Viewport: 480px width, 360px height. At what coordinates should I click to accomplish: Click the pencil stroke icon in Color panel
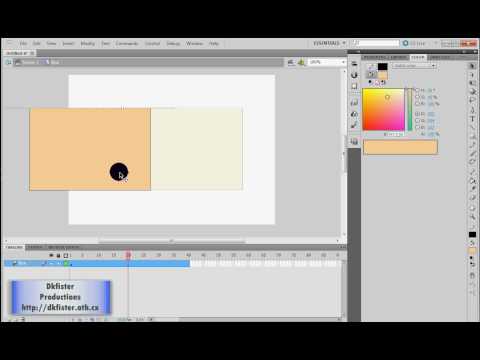coord(371,67)
